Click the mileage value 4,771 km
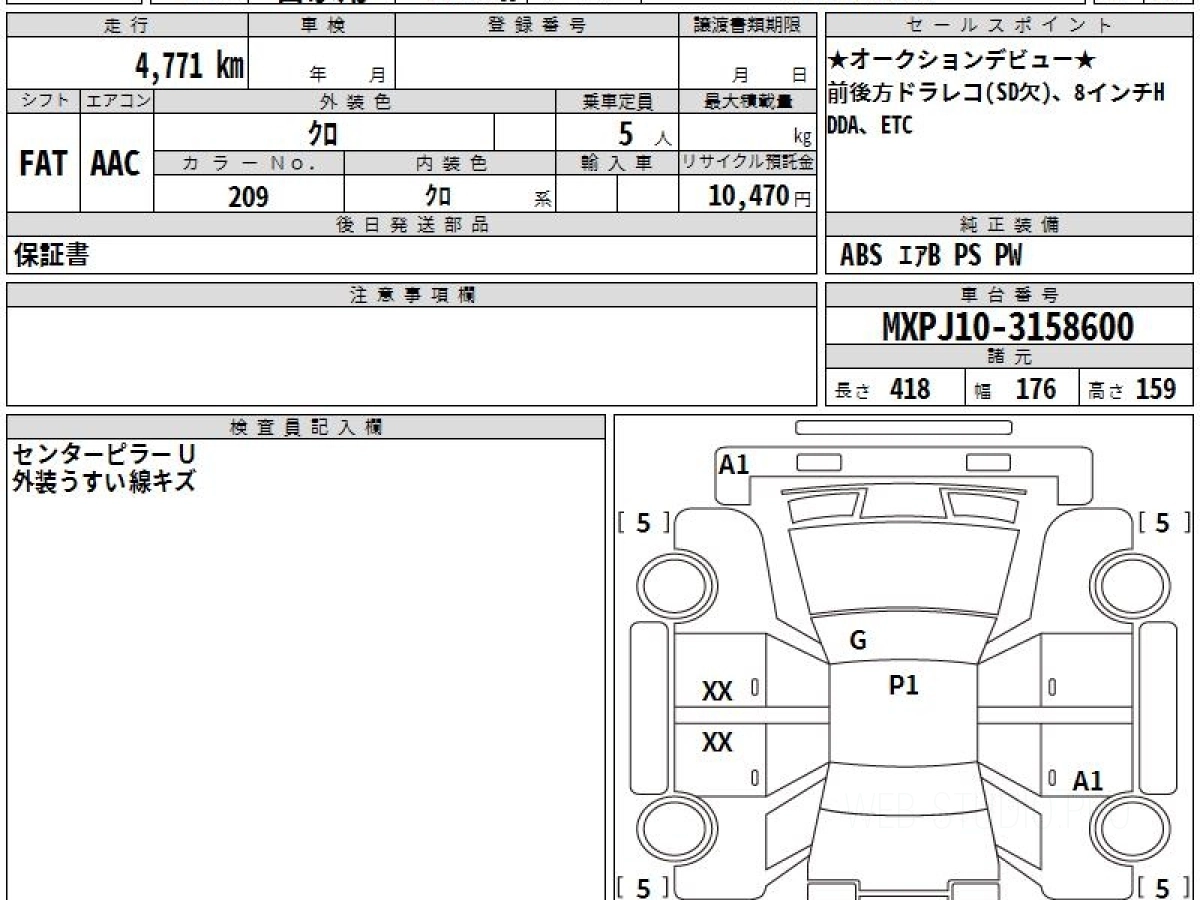Viewport: 1200px width, 900px height. [189, 66]
